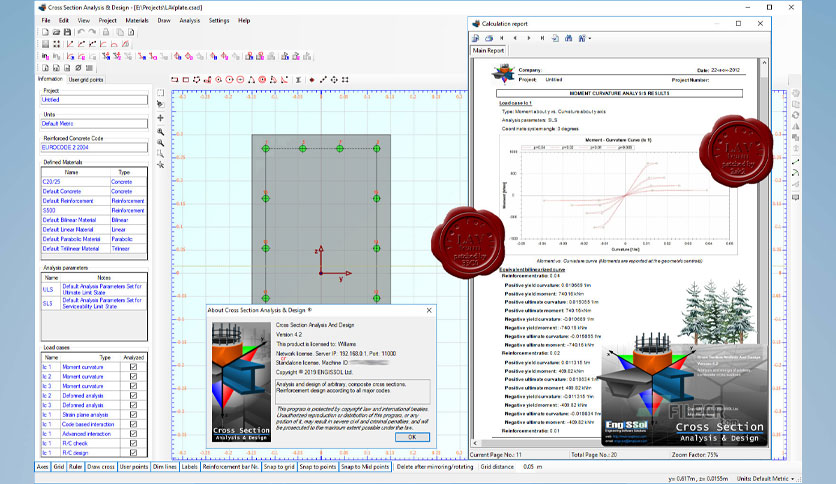Open the Materials menu
This screenshot has height=484, width=836.
pos(137,20)
